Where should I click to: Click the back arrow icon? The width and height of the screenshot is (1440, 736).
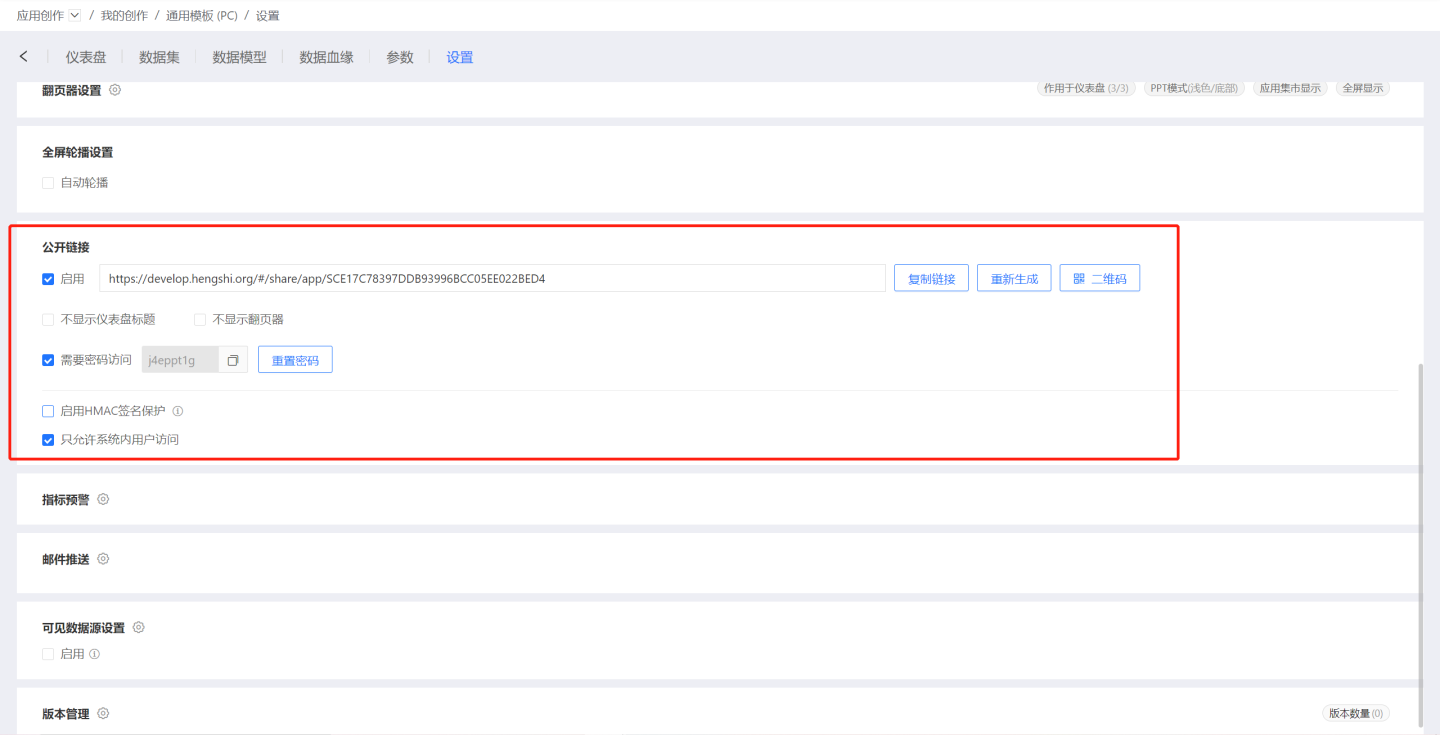24,57
